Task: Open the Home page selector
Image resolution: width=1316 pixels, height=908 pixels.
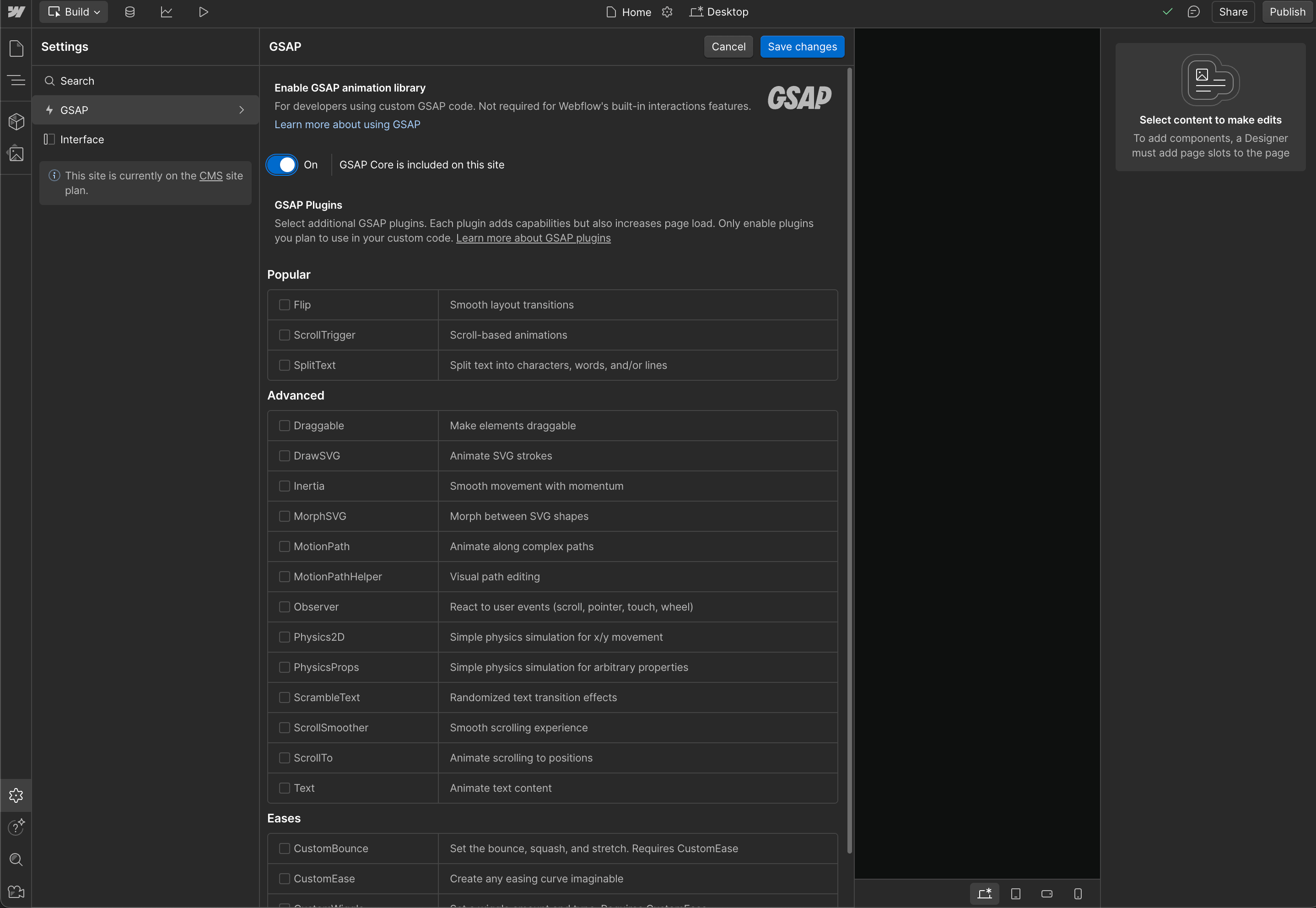Action: (629, 12)
